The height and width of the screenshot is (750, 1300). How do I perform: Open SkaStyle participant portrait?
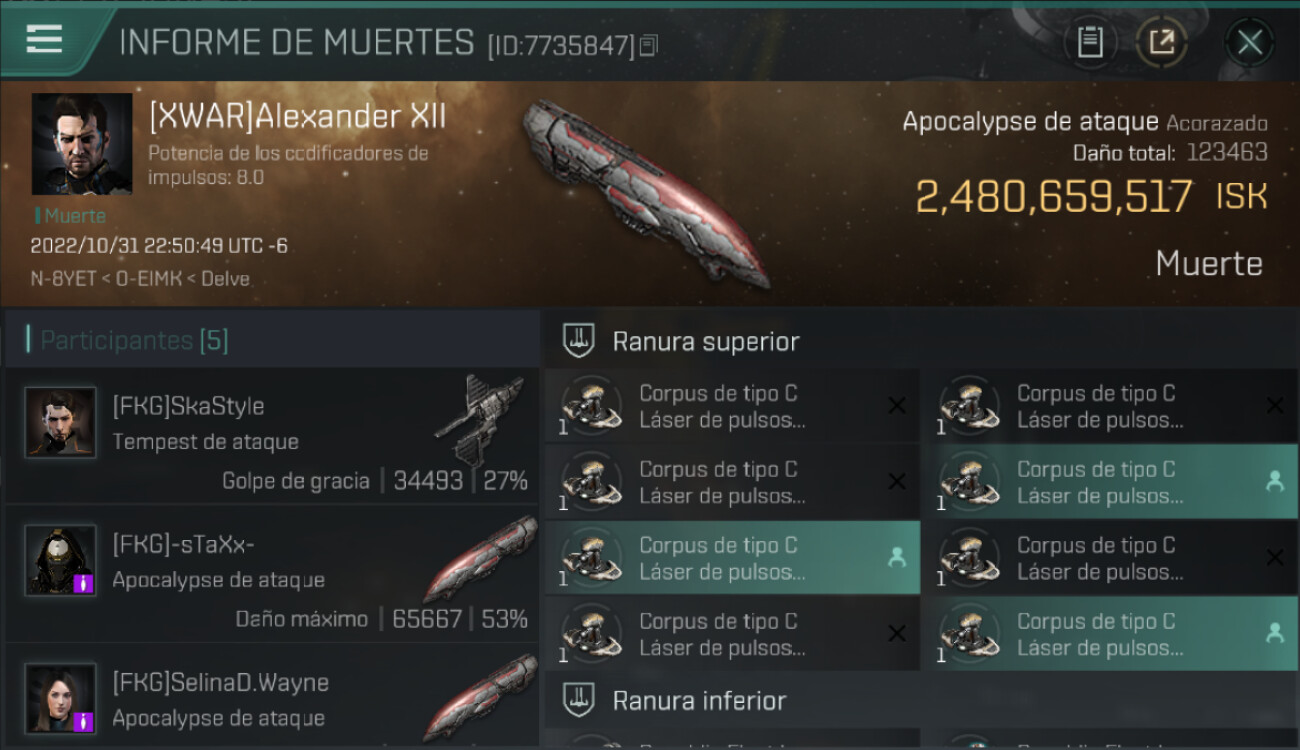coord(61,422)
